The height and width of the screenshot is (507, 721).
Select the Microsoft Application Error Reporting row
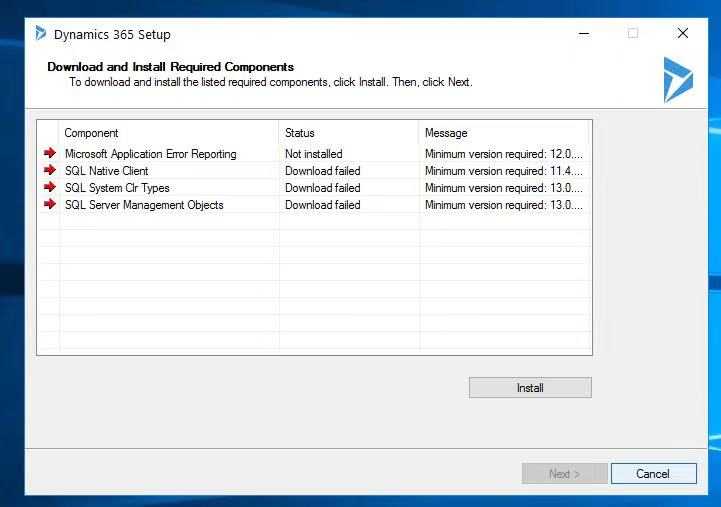click(x=314, y=154)
